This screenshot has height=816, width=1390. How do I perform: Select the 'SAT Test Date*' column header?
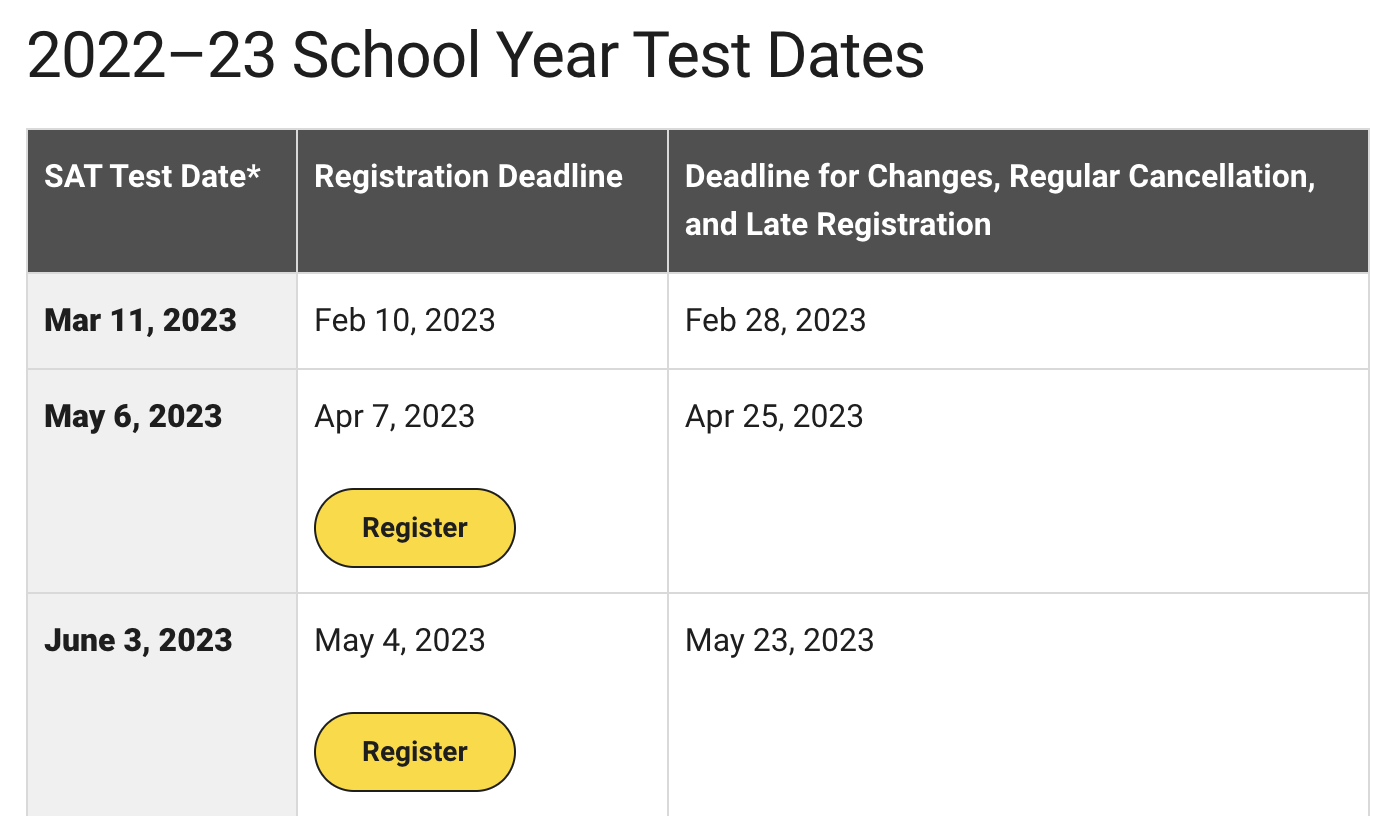[152, 177]
